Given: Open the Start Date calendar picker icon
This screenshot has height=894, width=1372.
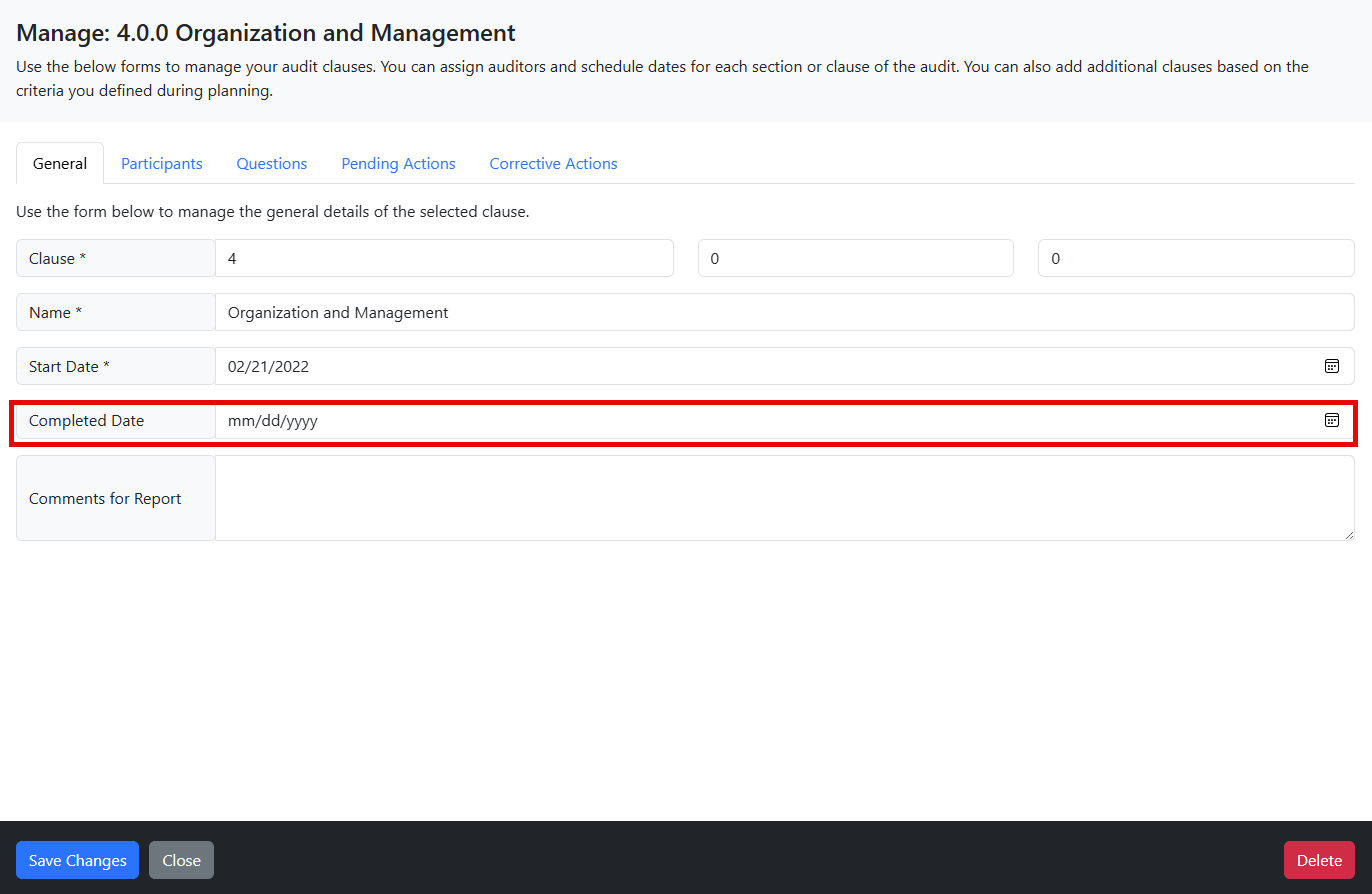Looking at the screenshot, I should click(1332, 366).
